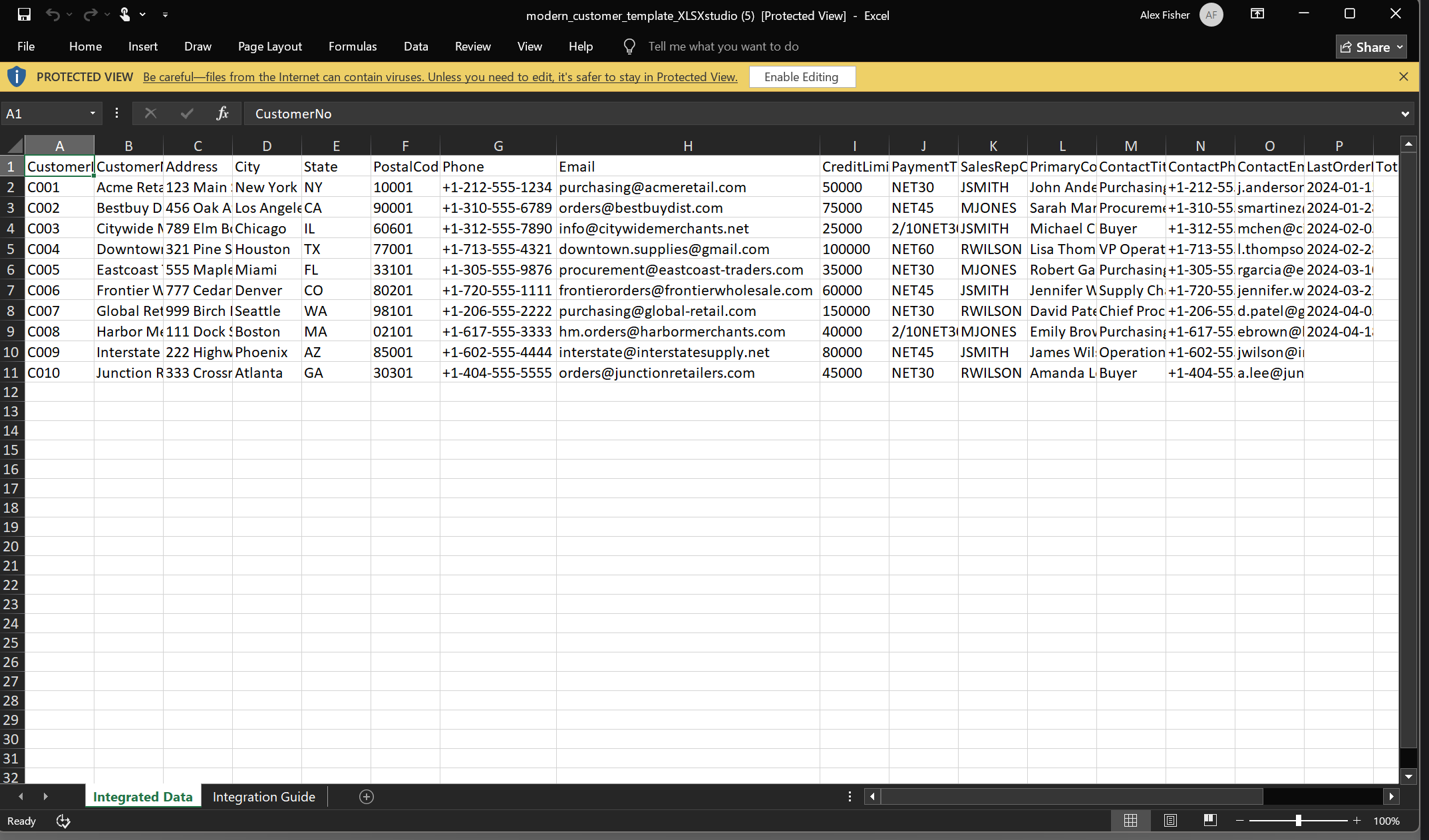Screen dimensions: 1429x840
Task: Click the Save icon in title bar
Action: click(x=24, y=14)
